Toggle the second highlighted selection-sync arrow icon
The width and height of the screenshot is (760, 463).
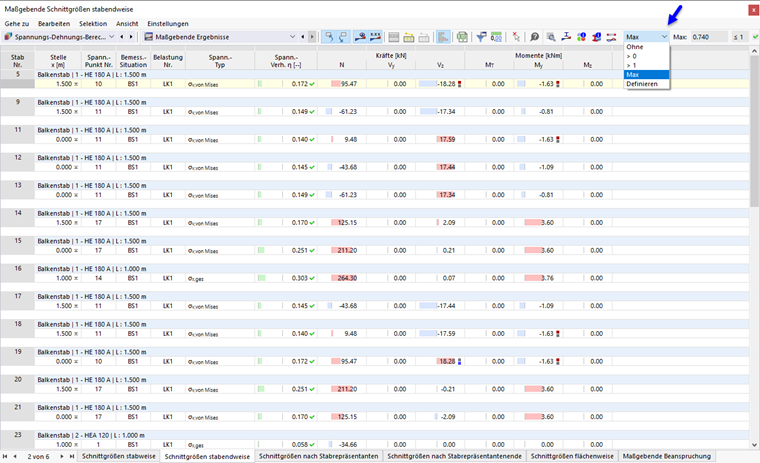[x=343, y=37]
